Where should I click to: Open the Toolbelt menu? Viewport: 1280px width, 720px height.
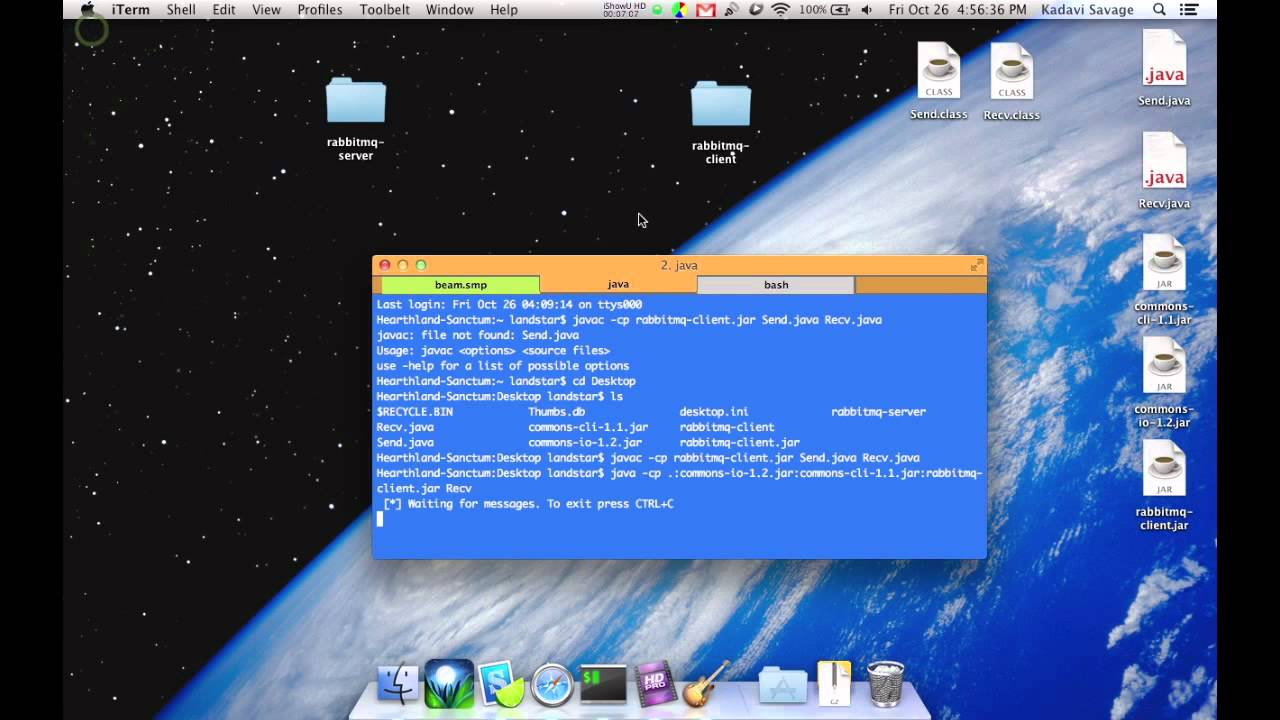[385, 10]
